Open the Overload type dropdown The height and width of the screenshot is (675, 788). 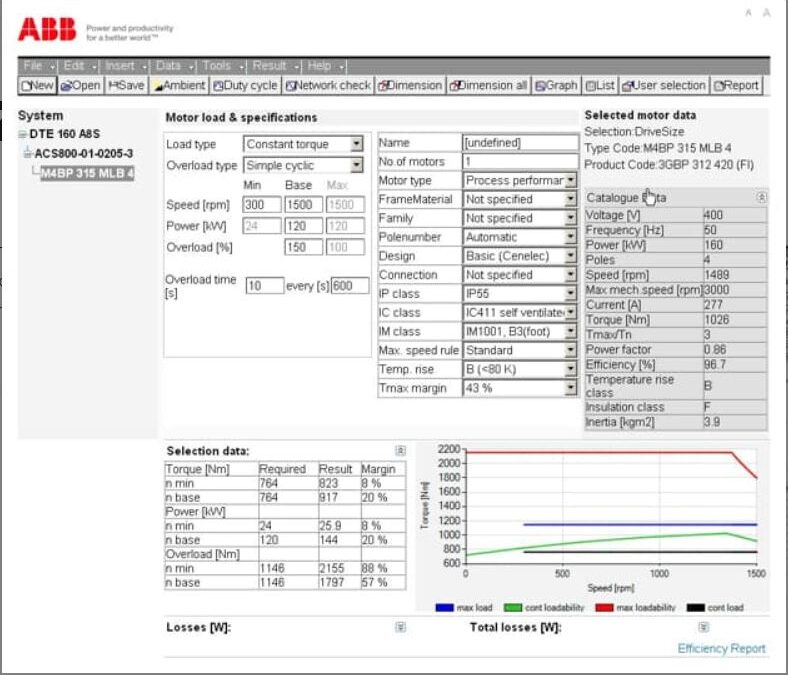pyautogui.click(x=356, y=165)
